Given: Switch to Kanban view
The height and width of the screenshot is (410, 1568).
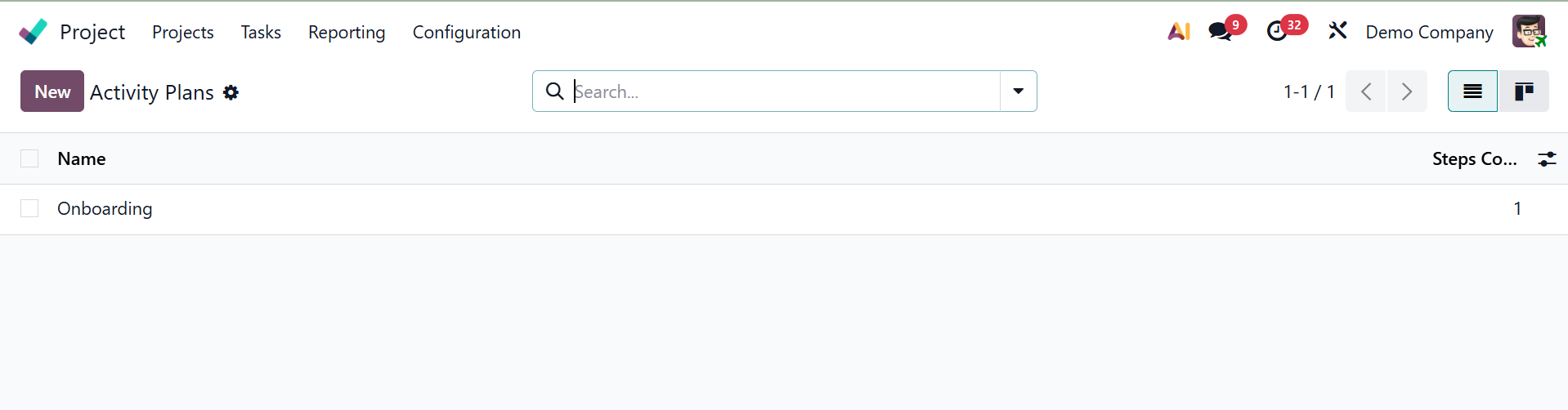Looking at the screenshot, I should (1524, 91).
